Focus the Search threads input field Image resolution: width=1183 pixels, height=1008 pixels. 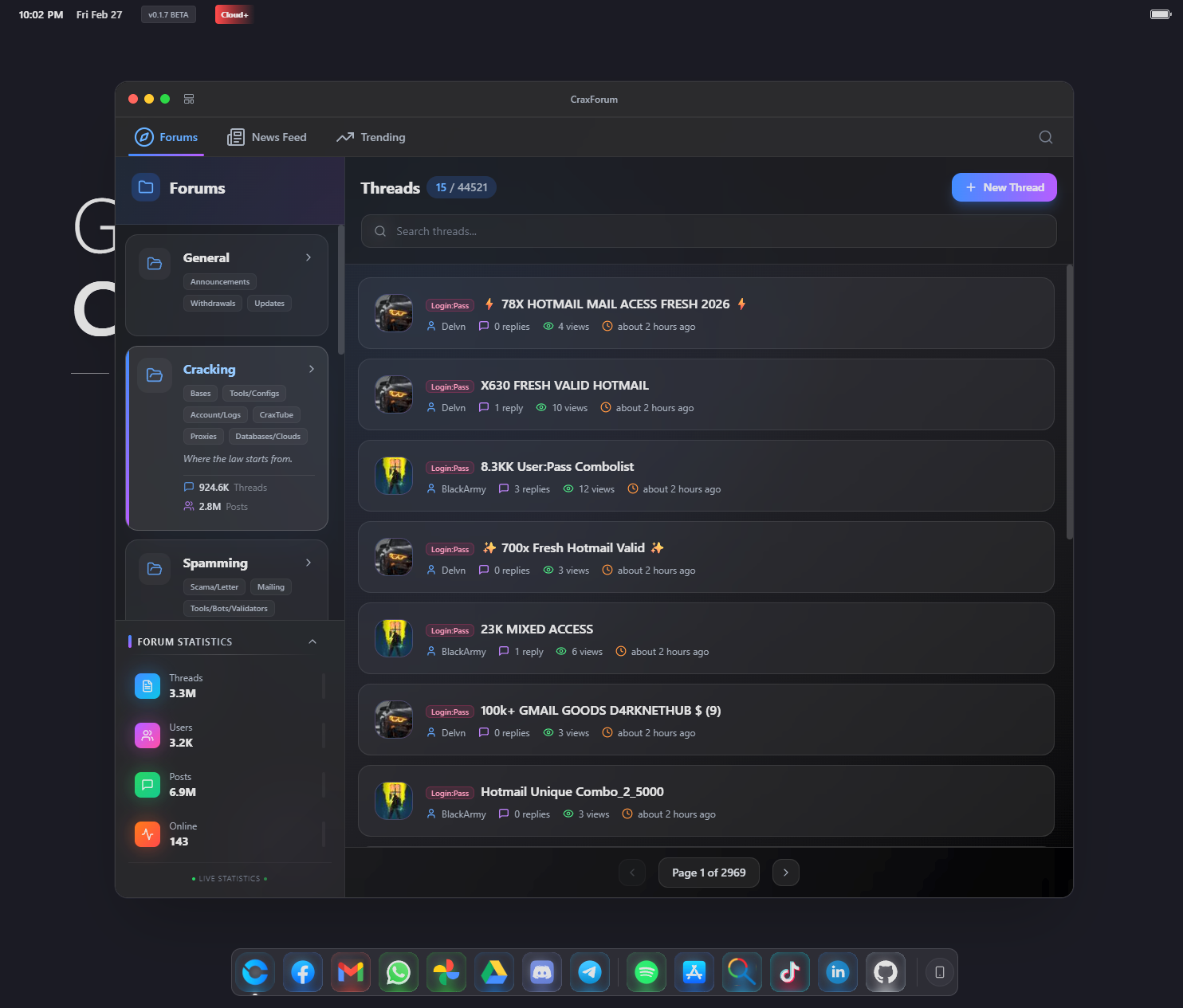point(708,231)
